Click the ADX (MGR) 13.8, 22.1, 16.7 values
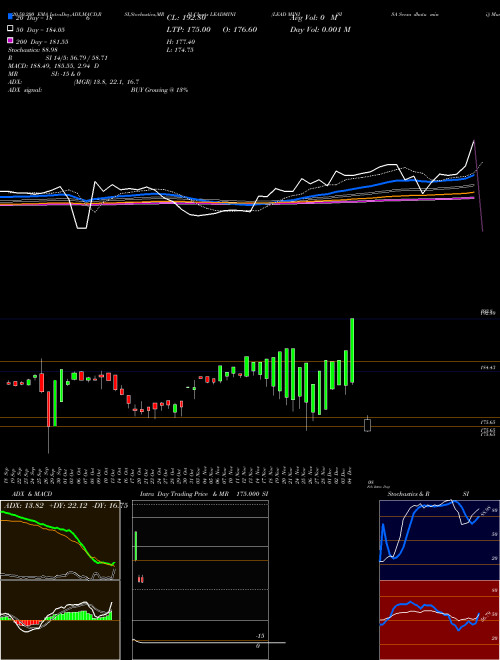 pos(106,82)
